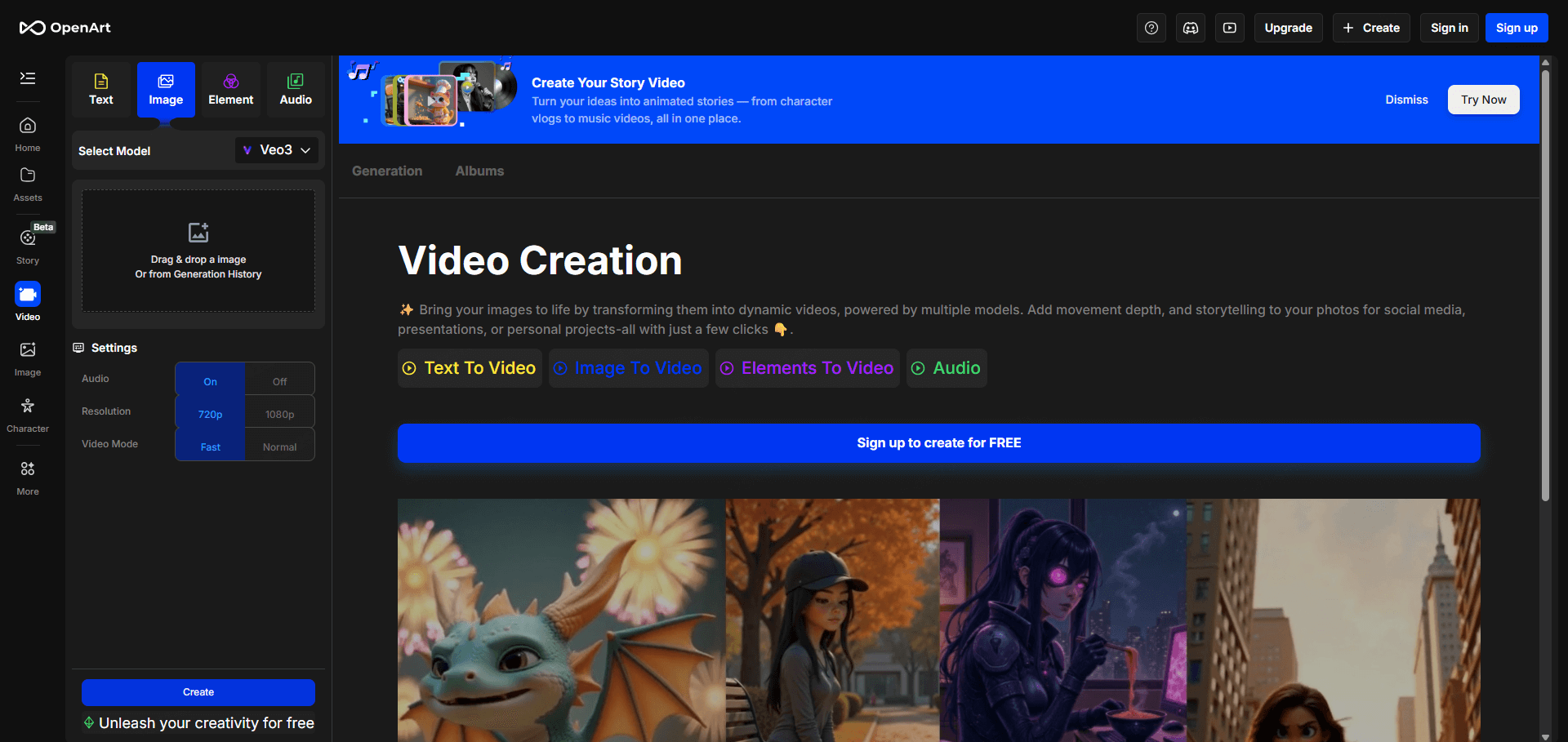
Task: Open Home from sidebar
Action: [x=28, y=135]
